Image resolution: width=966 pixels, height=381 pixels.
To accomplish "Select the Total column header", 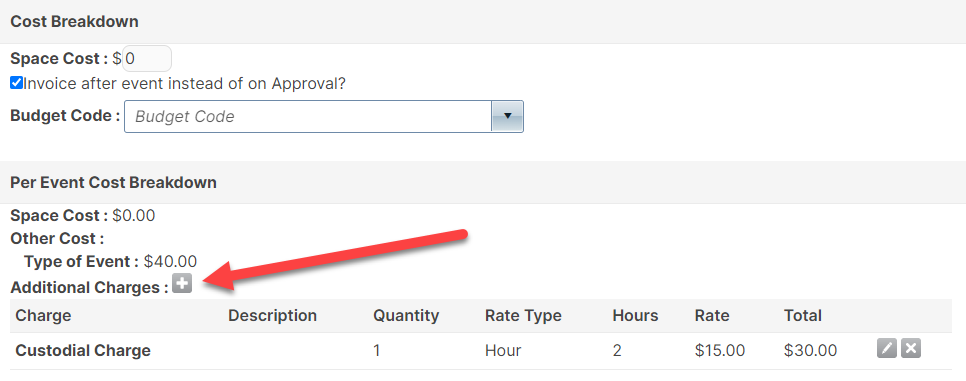I will pyautogui.click(x=803, y=316).
